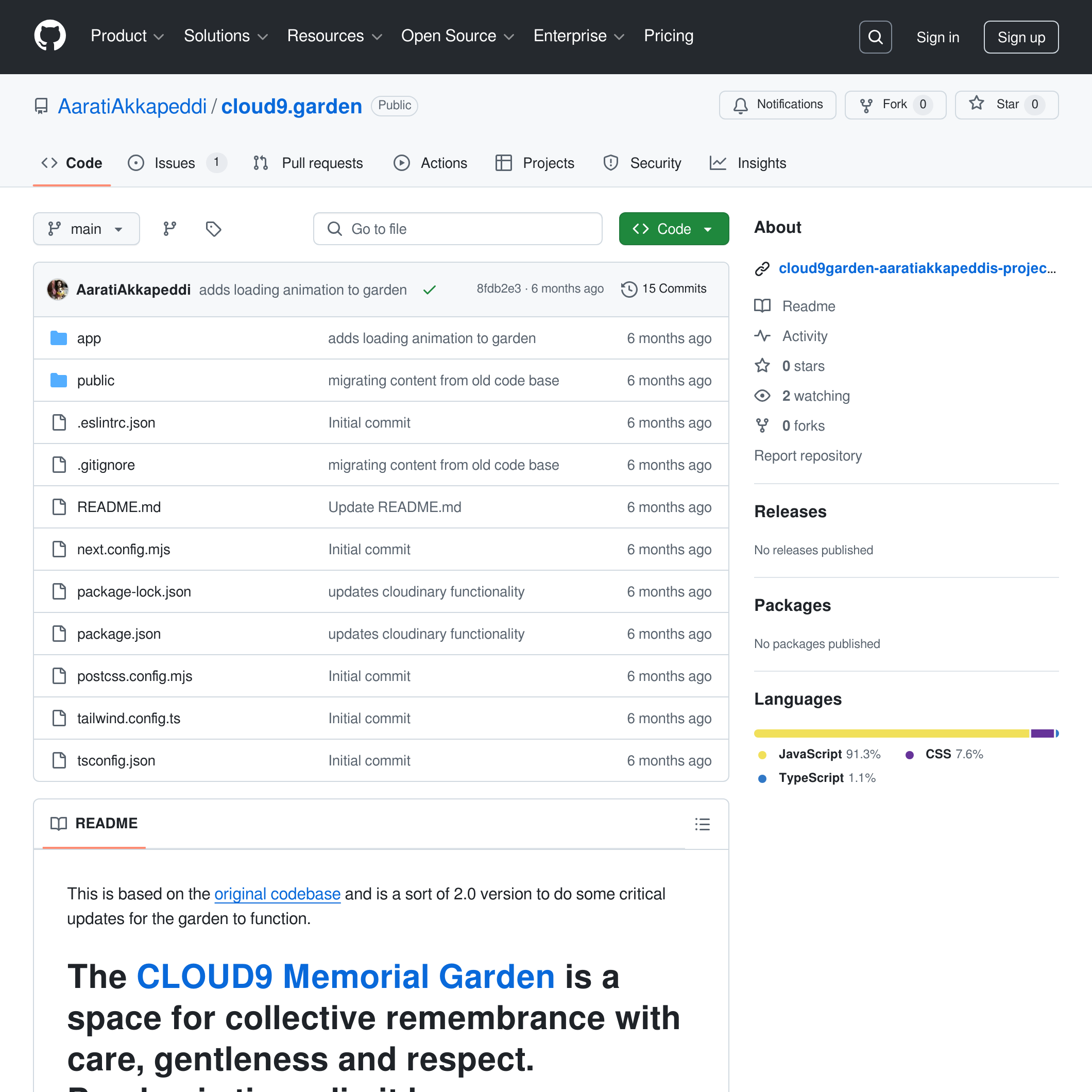View branches icon next to main
1092x1092 pixels.
pyautogui.click(x=169, y=229)
